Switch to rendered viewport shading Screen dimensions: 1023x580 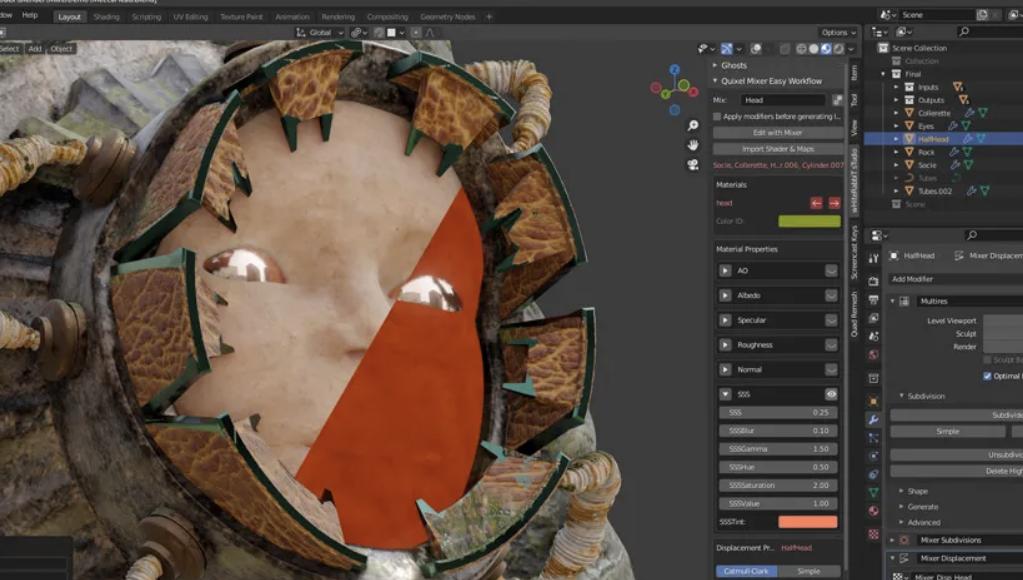[x=838, y=48]
